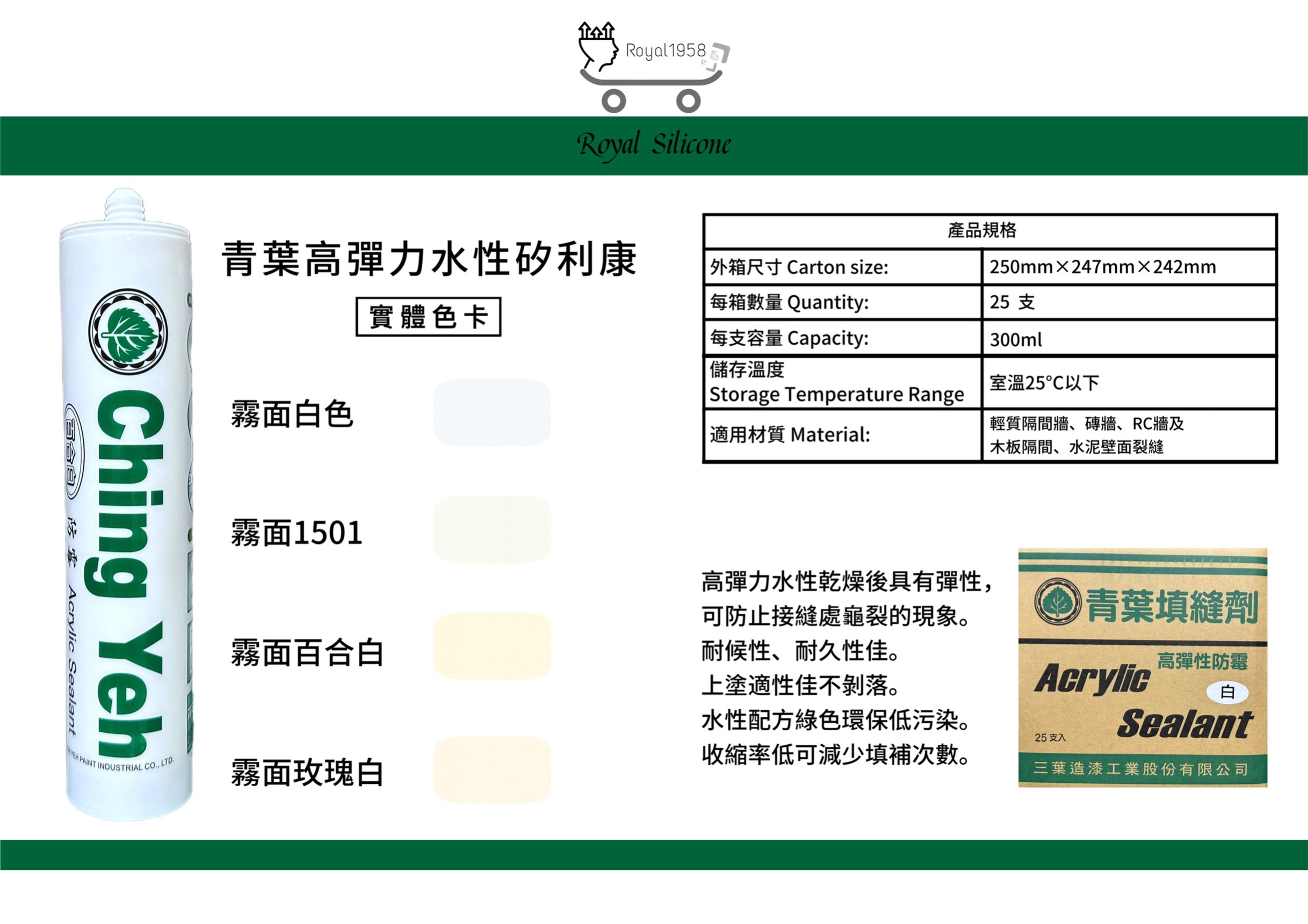
Task: Pick the 霧面白色 color swatch
Action: (x=492, y=413)
